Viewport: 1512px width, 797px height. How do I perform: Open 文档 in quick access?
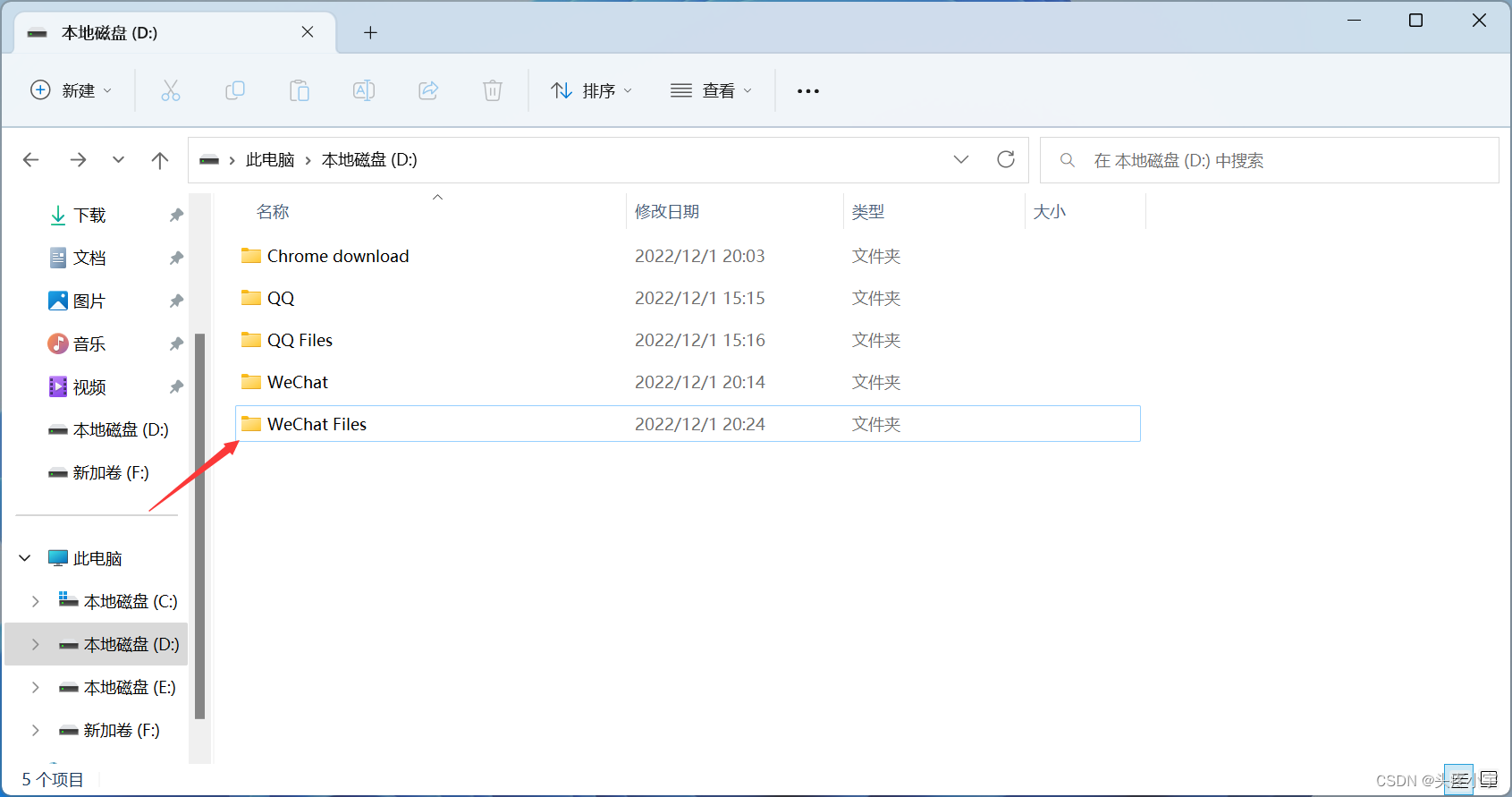(89, 258)
